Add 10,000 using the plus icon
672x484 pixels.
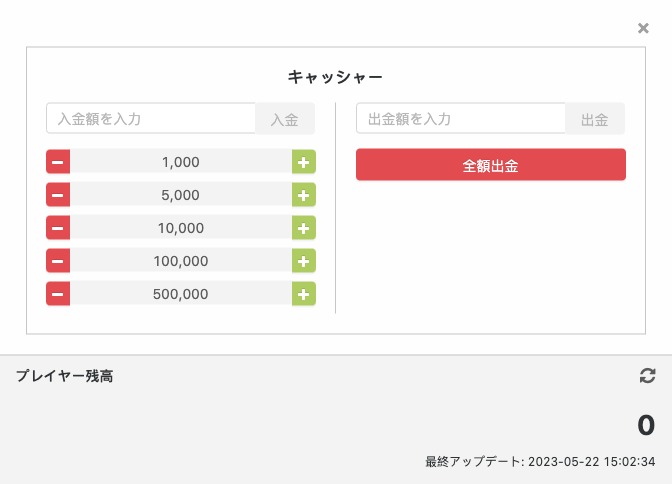pos(303,228)
